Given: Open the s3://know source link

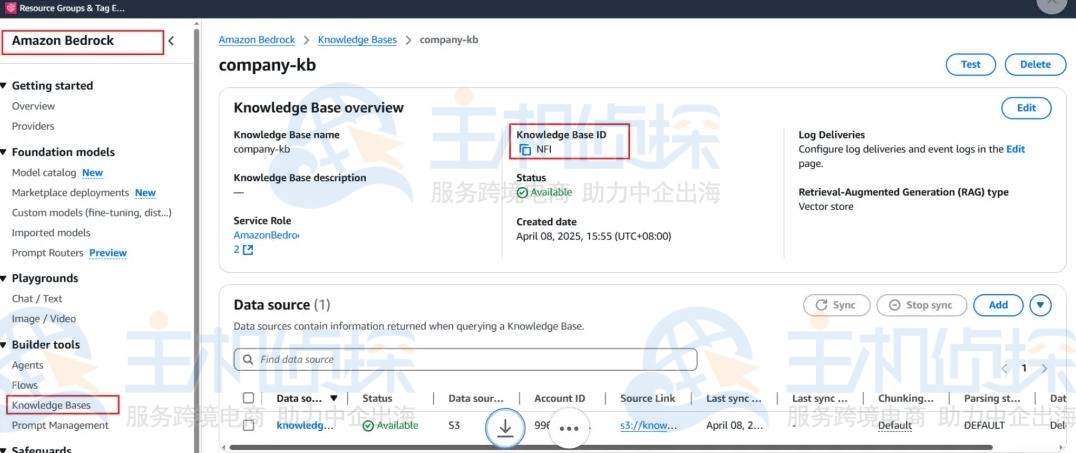Looking at the screenshot, I should point(648,426).
